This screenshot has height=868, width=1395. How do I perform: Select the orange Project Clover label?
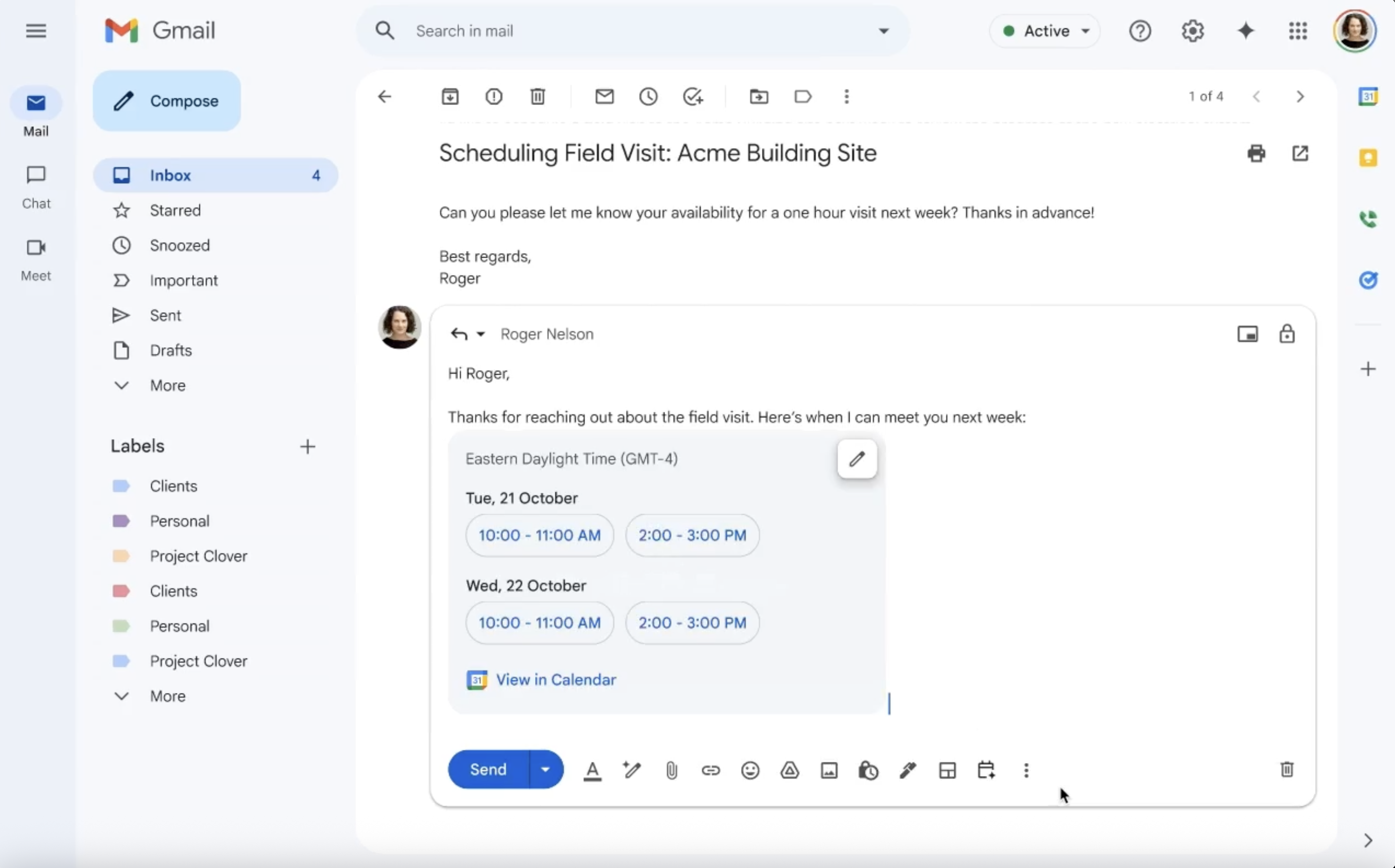tap(198, 556)
